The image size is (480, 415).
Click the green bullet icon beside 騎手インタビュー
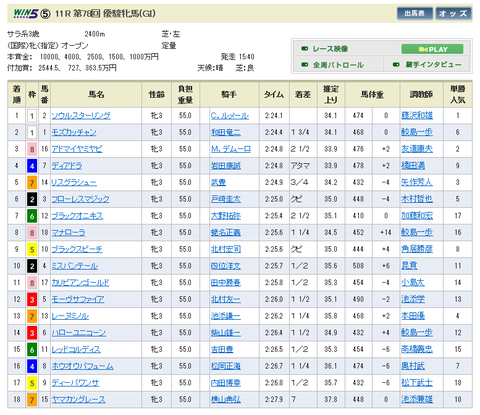click(396, 65)
